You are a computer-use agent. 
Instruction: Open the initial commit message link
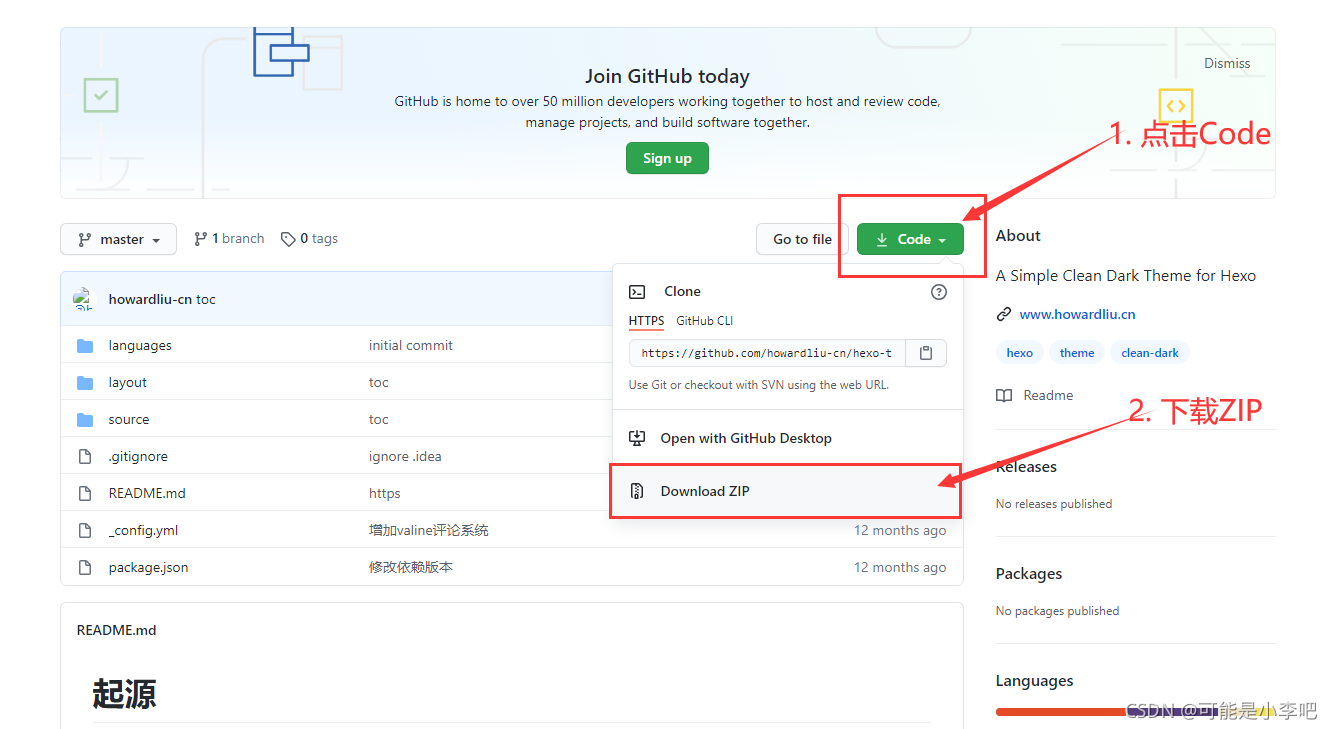coord(411,345)
